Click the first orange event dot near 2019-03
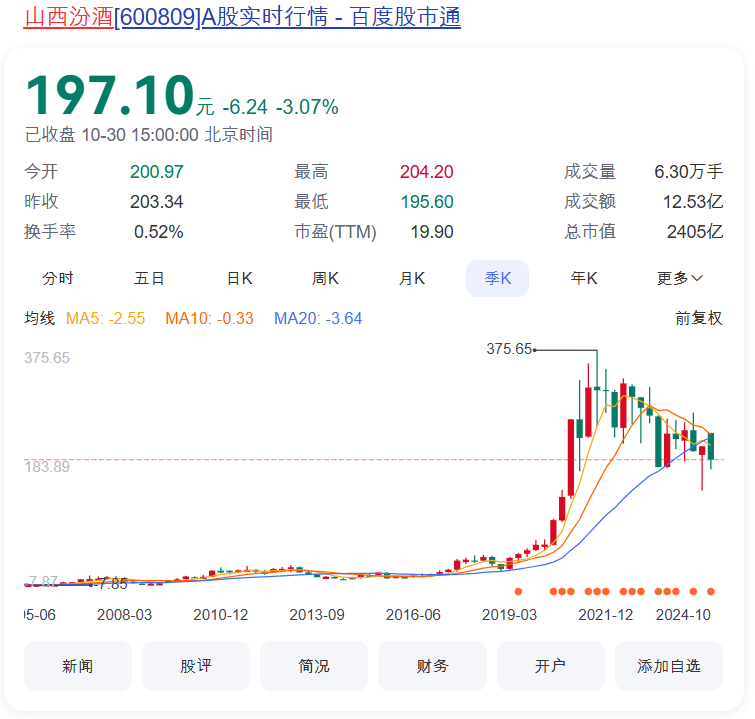Image resolution: width=755 pixels, height=719 pixels. point(518,591)
